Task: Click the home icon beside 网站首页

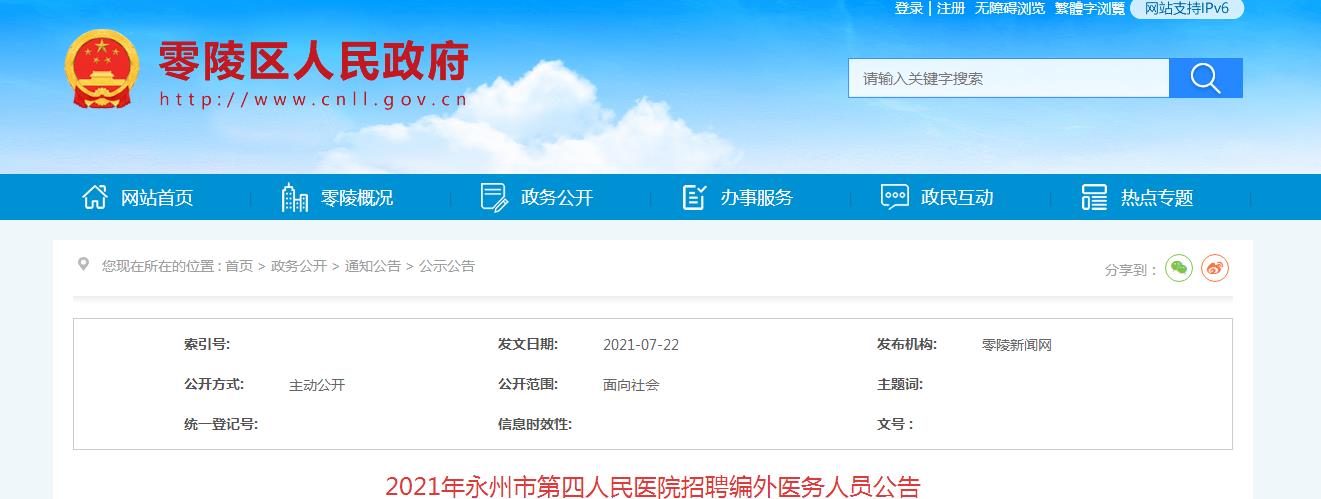Action: pyautogui.click(x=94, y=197)
